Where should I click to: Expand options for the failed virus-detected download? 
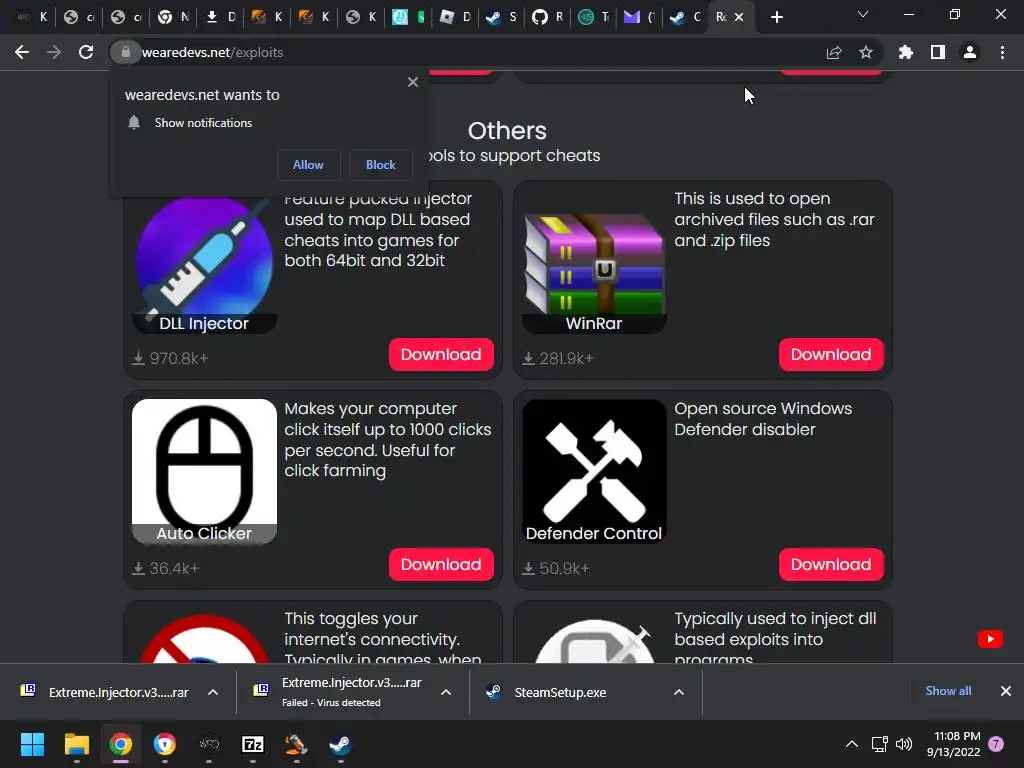(446, 692)
